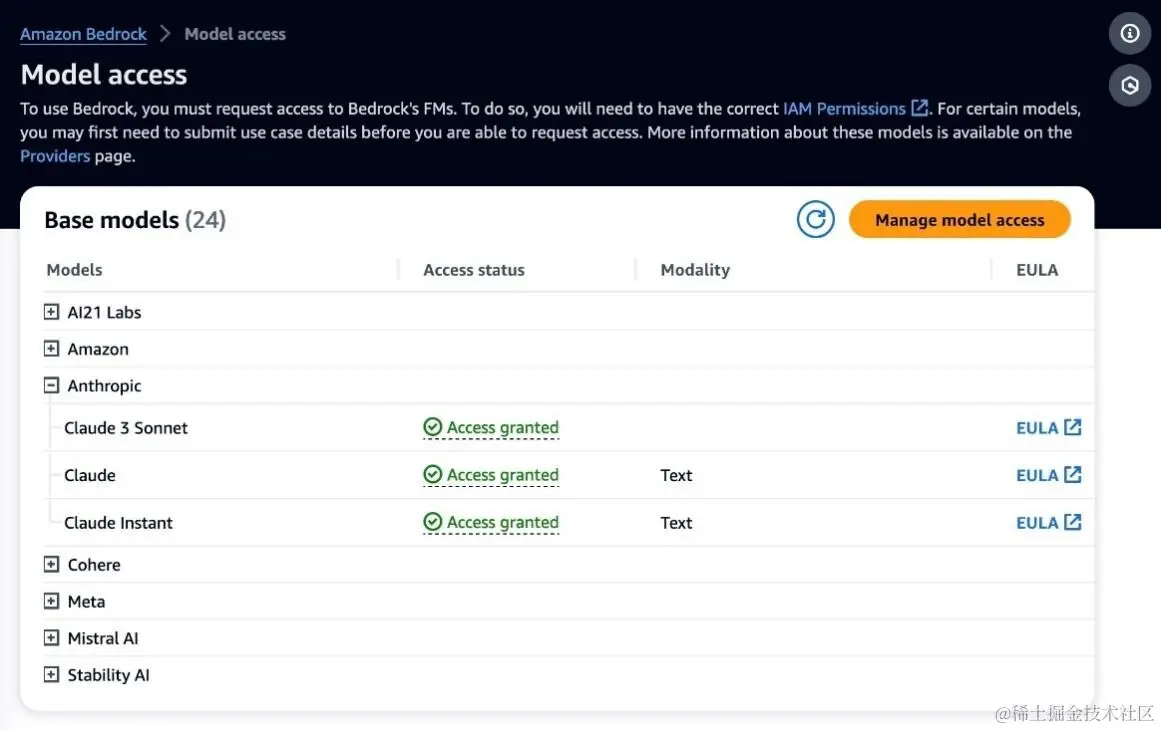Viewport: 1161px width, 730px height.
Task: Expand the Amazon provider group
Action: [x=51, y=348]
